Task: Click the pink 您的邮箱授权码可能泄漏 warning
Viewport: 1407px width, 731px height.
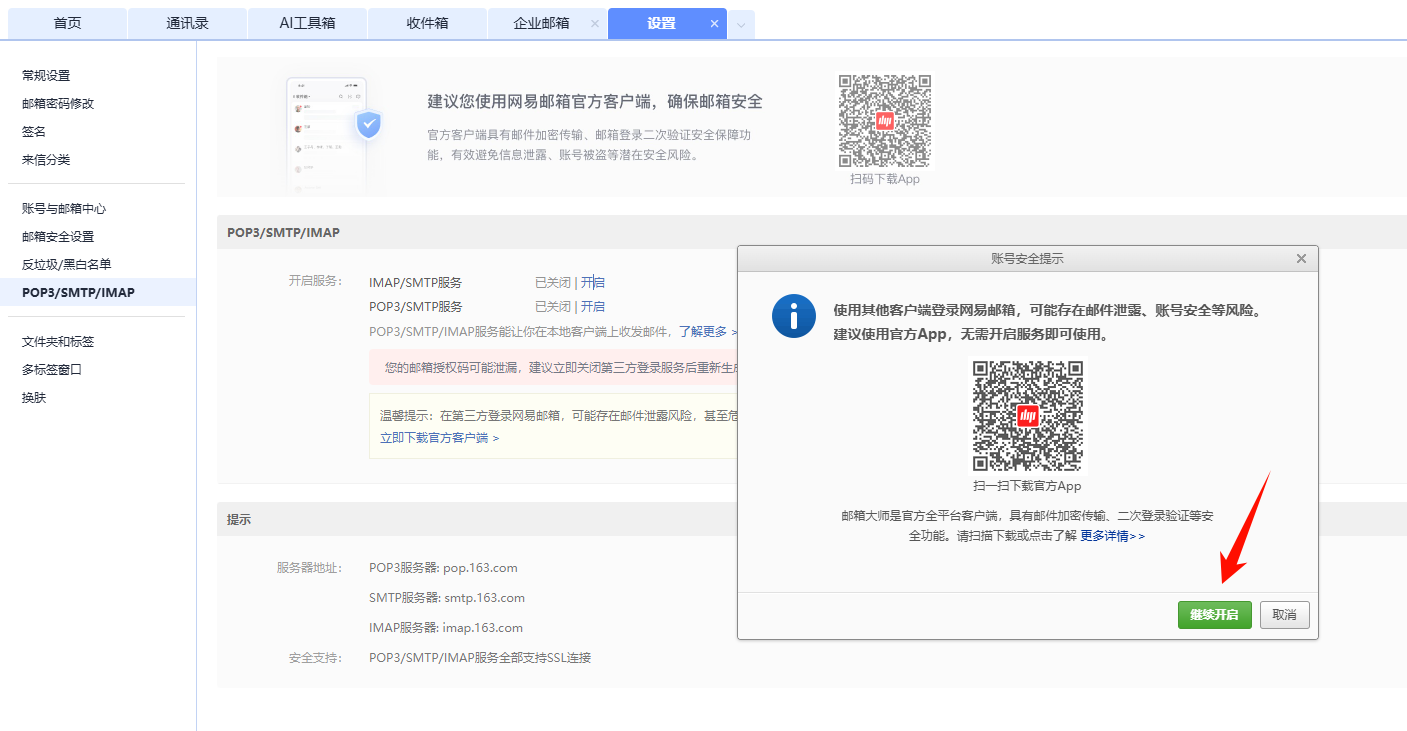Action: pos(553,367)
